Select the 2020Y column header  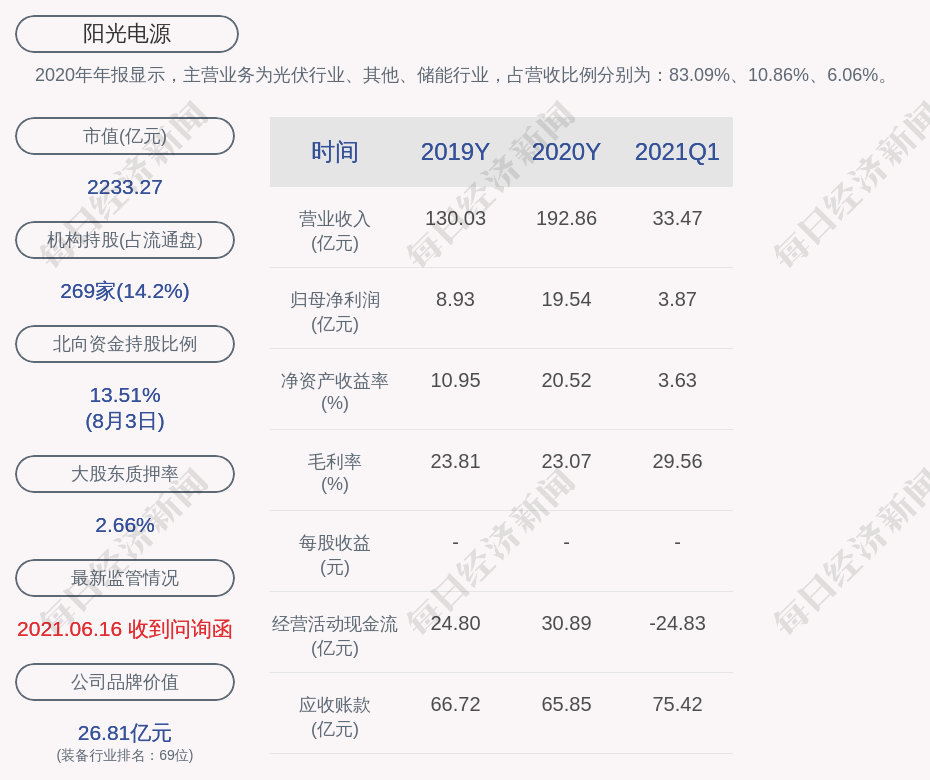(566, 152)
